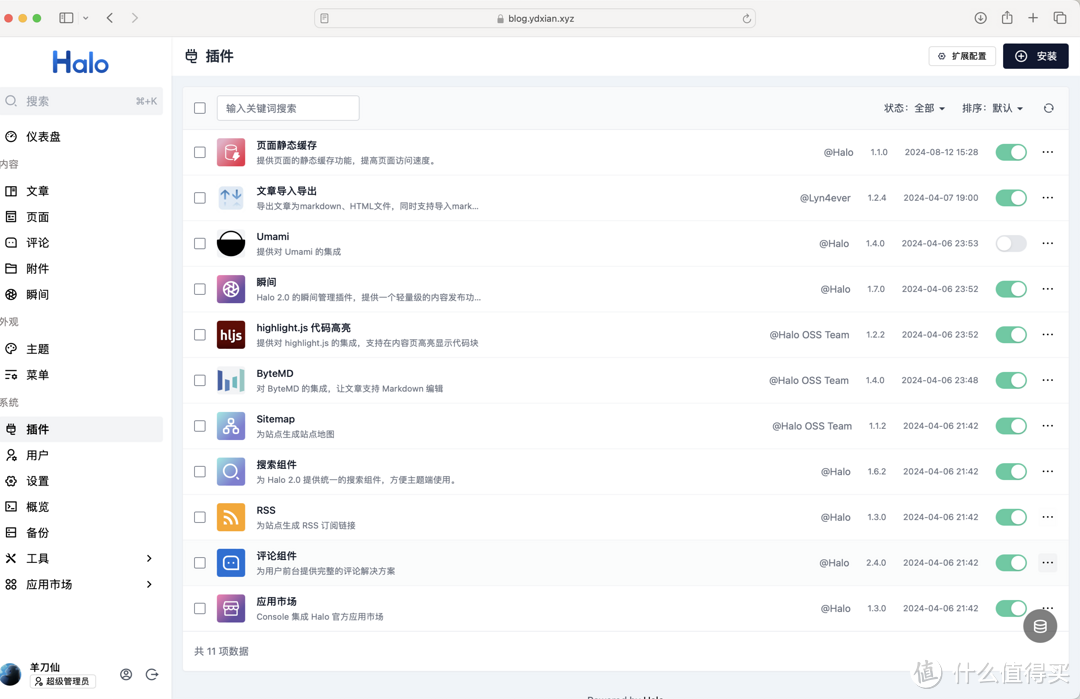Click the RSS plugin icon
The width and height of the screenshot is (1080, 699).
tap(231, 517)
